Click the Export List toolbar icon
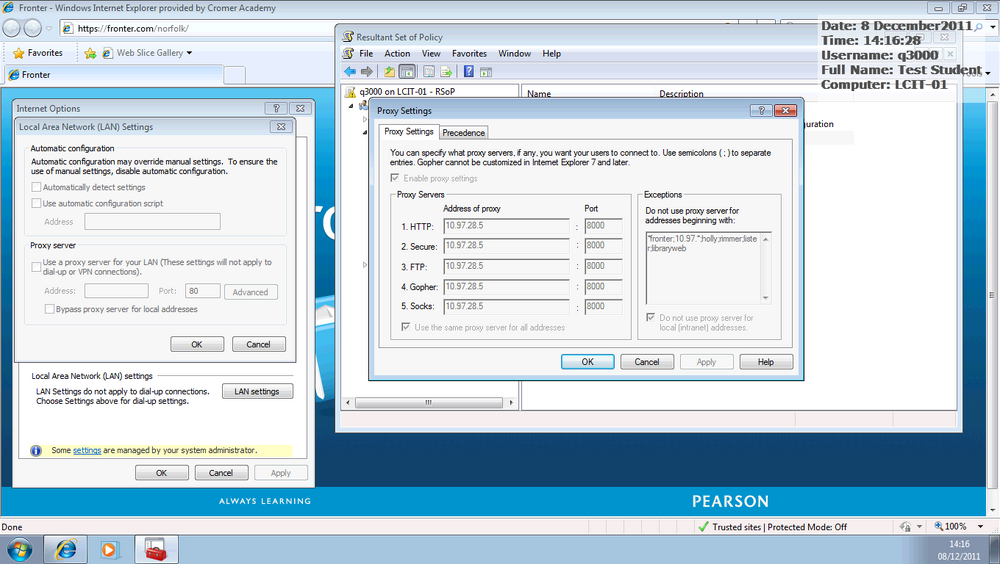1000x564 pixels. [446, 71]
